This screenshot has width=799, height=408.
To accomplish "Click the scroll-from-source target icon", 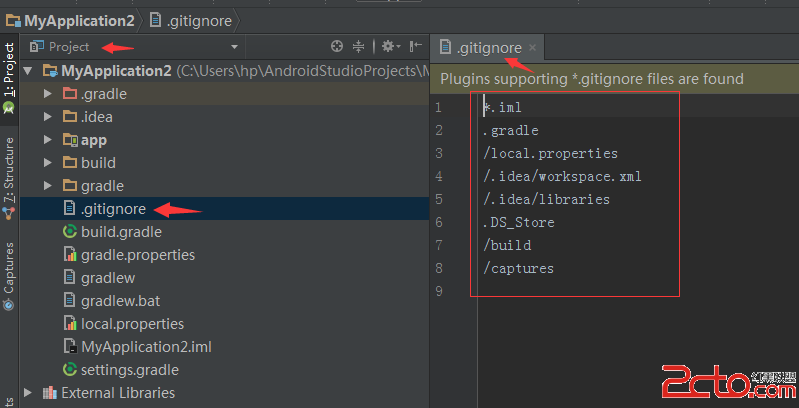I will click(x=337, y=46).
